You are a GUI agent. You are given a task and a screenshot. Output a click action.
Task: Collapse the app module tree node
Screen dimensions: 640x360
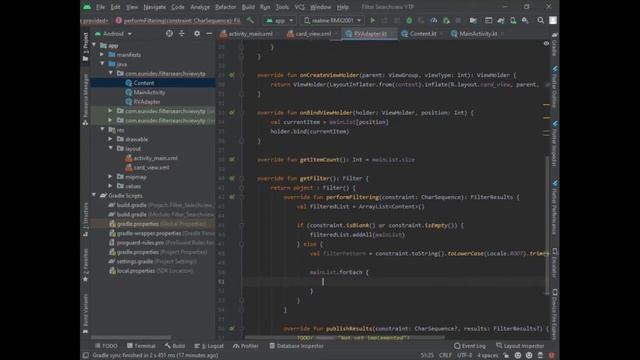click(x=94, y=45)
